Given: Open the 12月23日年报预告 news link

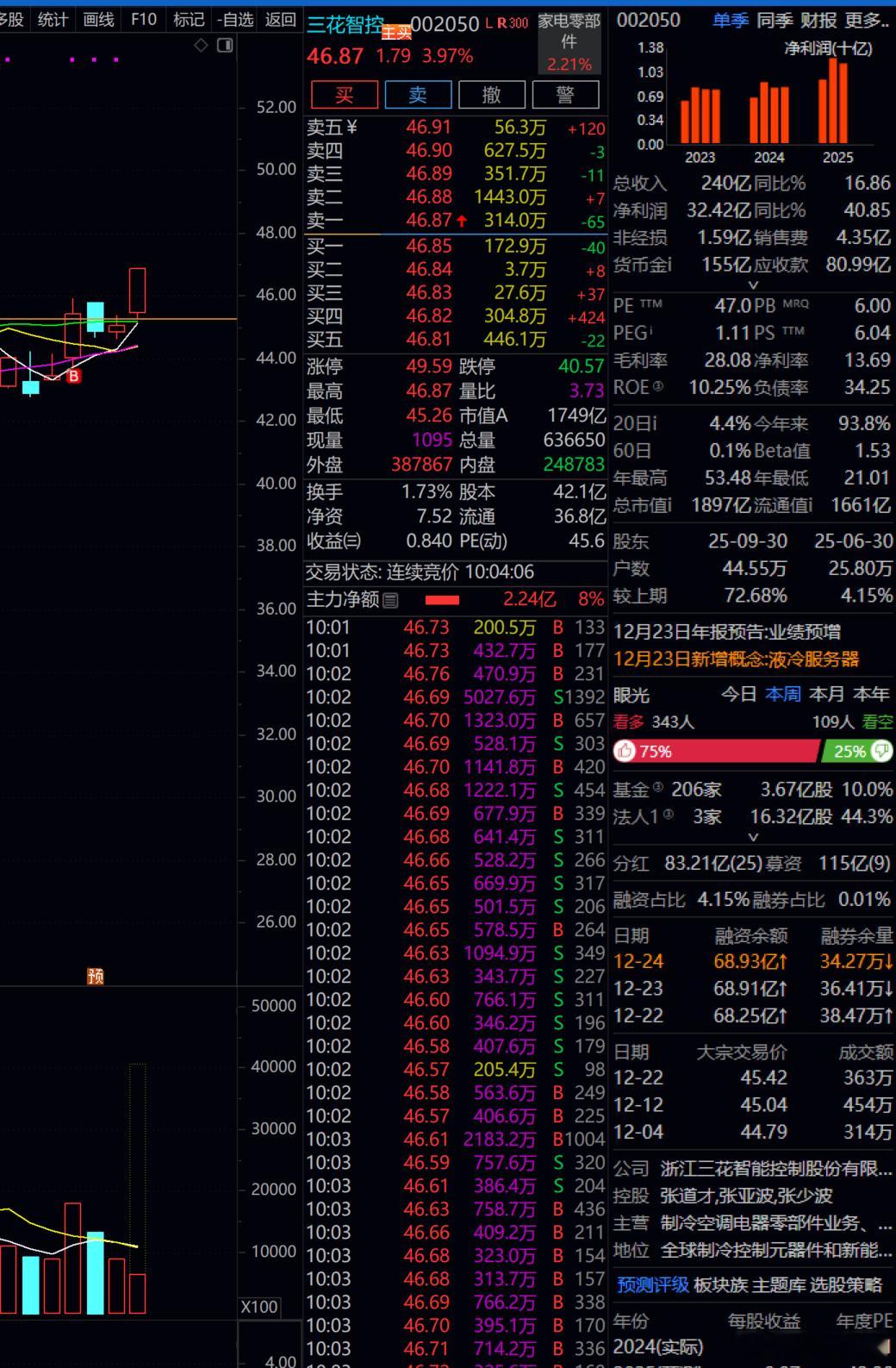Looking at the screenshot, I should 727,632.
